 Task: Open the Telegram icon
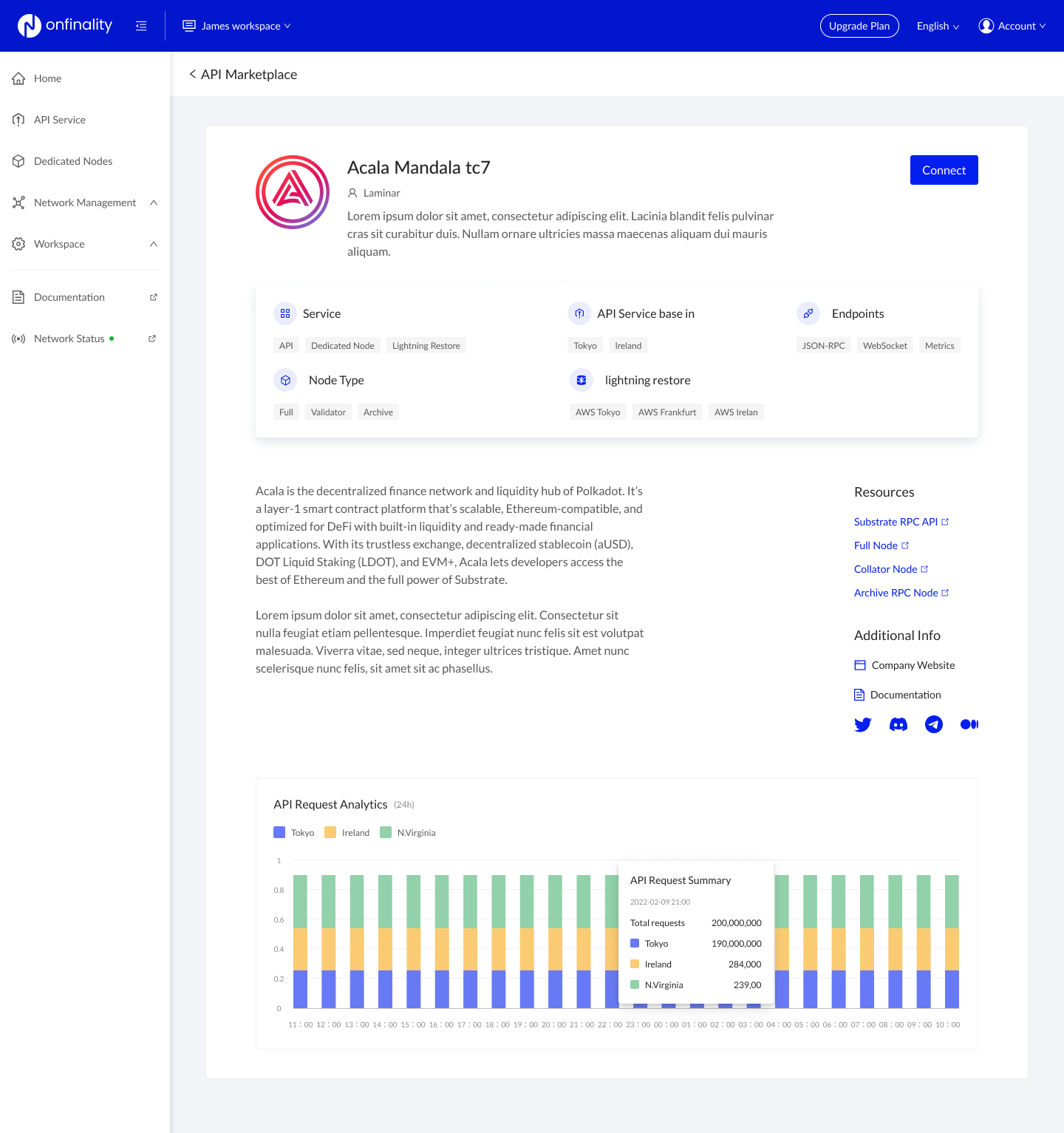pyautogui.click(x=934, y=724)
